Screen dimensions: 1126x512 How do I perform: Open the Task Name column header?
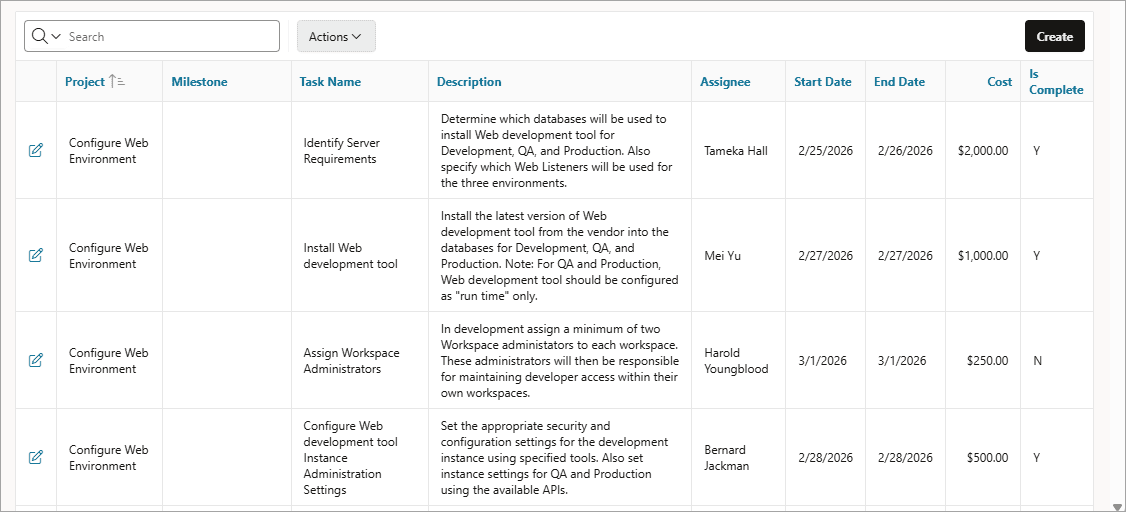[330, 82]
